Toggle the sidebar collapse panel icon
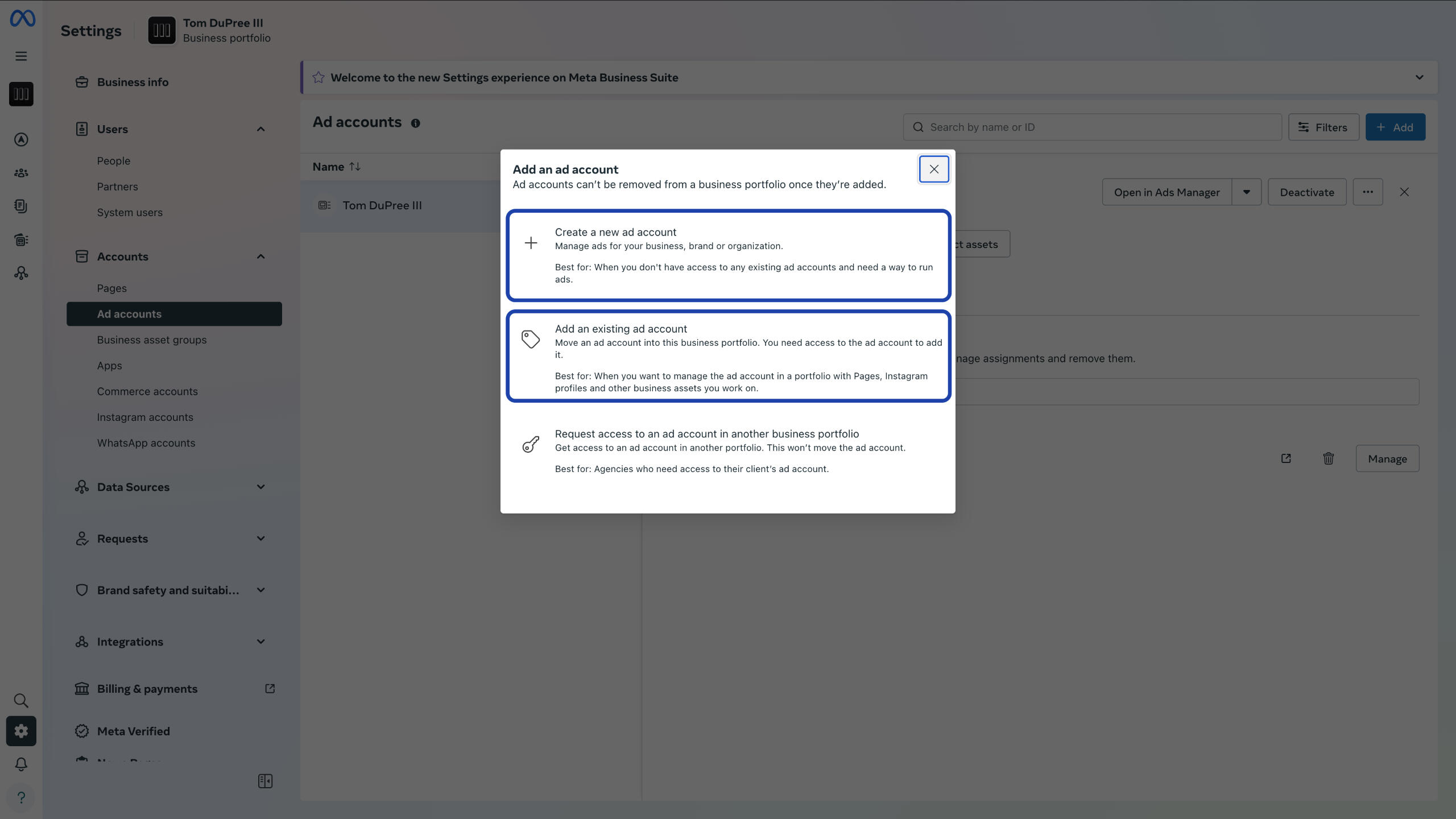The image size is (1456, 819). (265, 781)
